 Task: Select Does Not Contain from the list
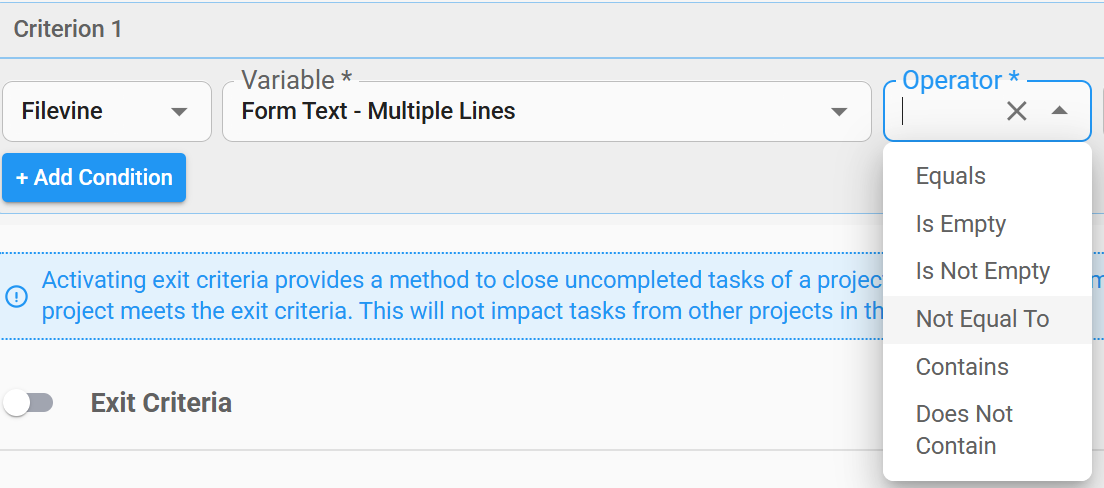point(964,430)
